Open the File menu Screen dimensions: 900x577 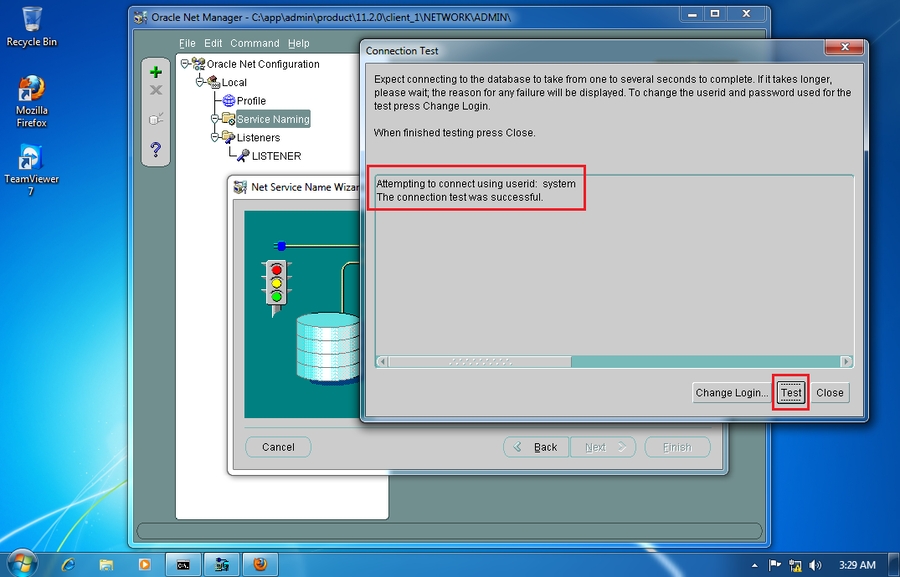(x=186, y=43)
